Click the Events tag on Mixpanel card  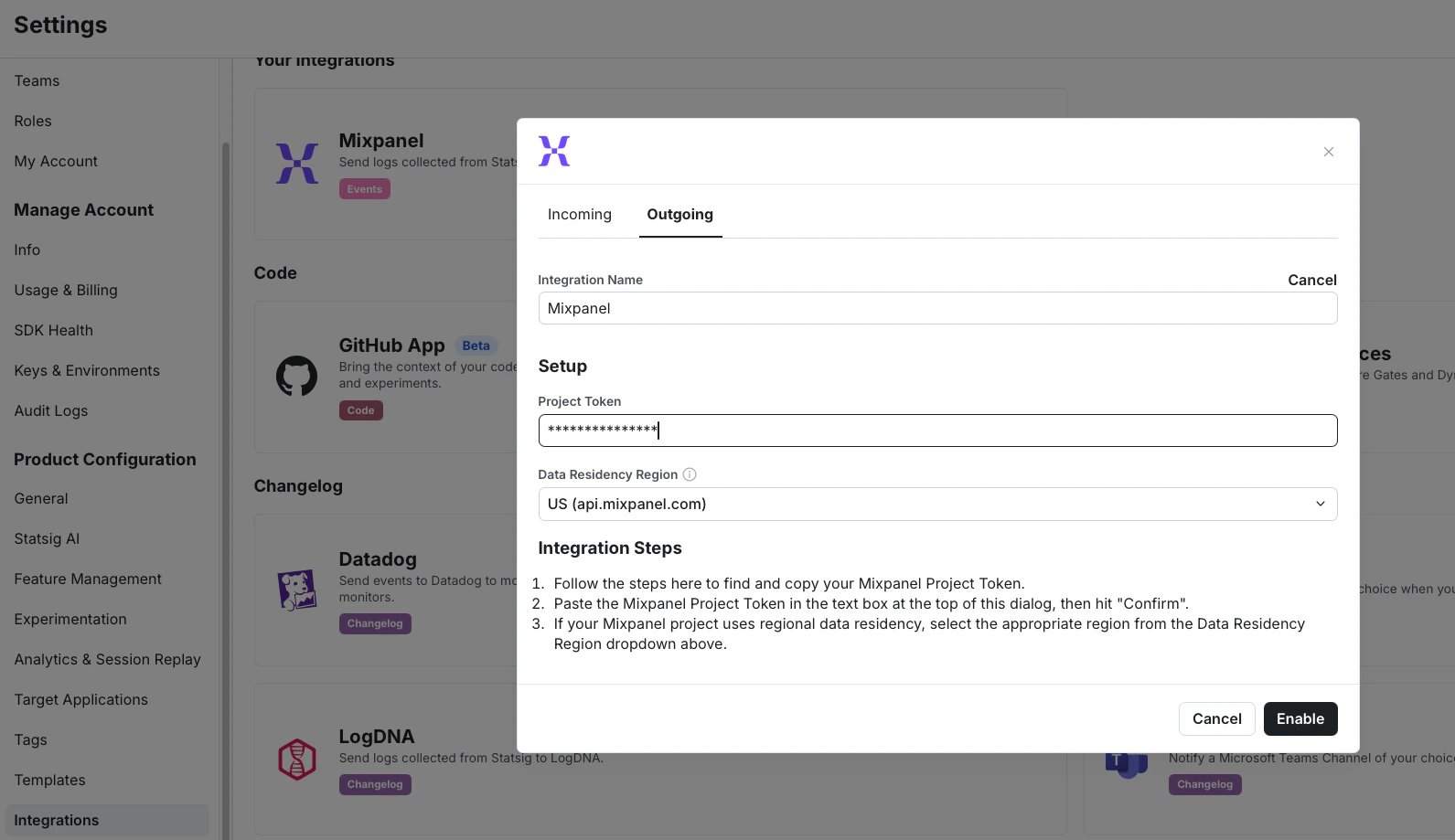point(365,189)
